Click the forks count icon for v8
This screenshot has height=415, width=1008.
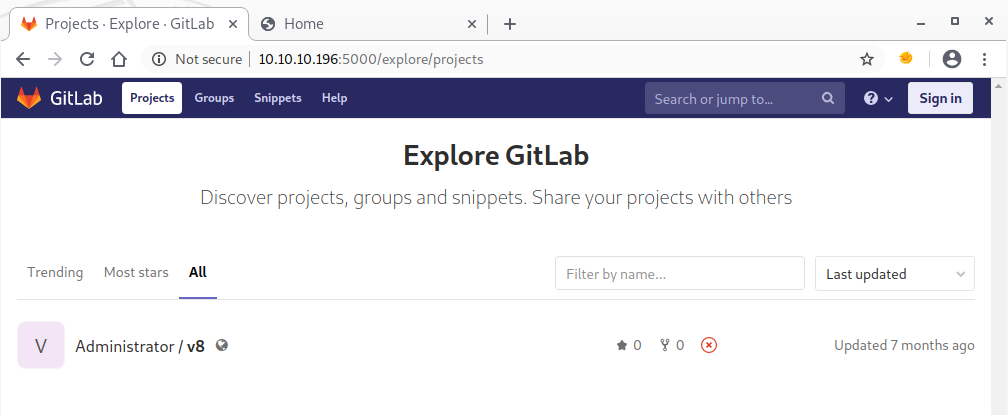point(665,346)
